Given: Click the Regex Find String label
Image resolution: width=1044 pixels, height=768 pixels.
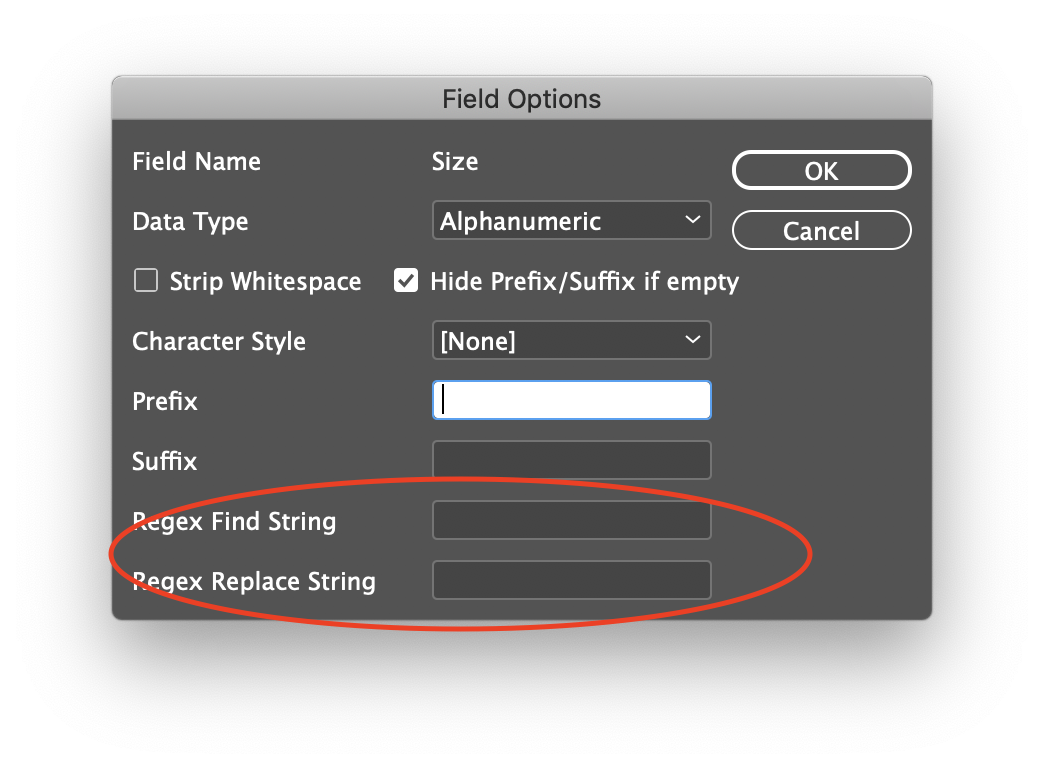Looking at the screenshot, I should pos(234,521).
